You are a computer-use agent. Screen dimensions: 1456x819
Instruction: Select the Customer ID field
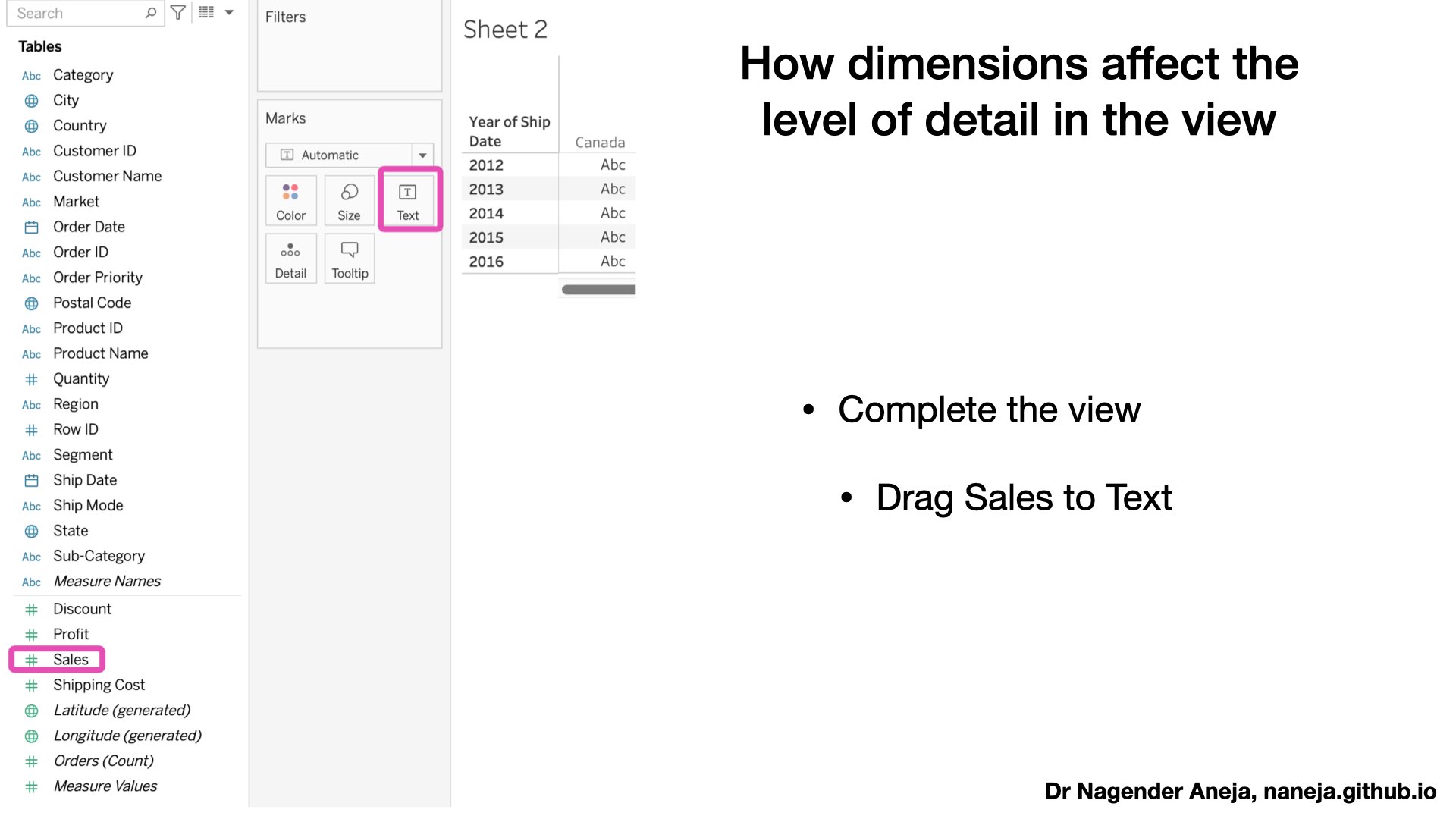pyautogui.click(x=95, y=151)
